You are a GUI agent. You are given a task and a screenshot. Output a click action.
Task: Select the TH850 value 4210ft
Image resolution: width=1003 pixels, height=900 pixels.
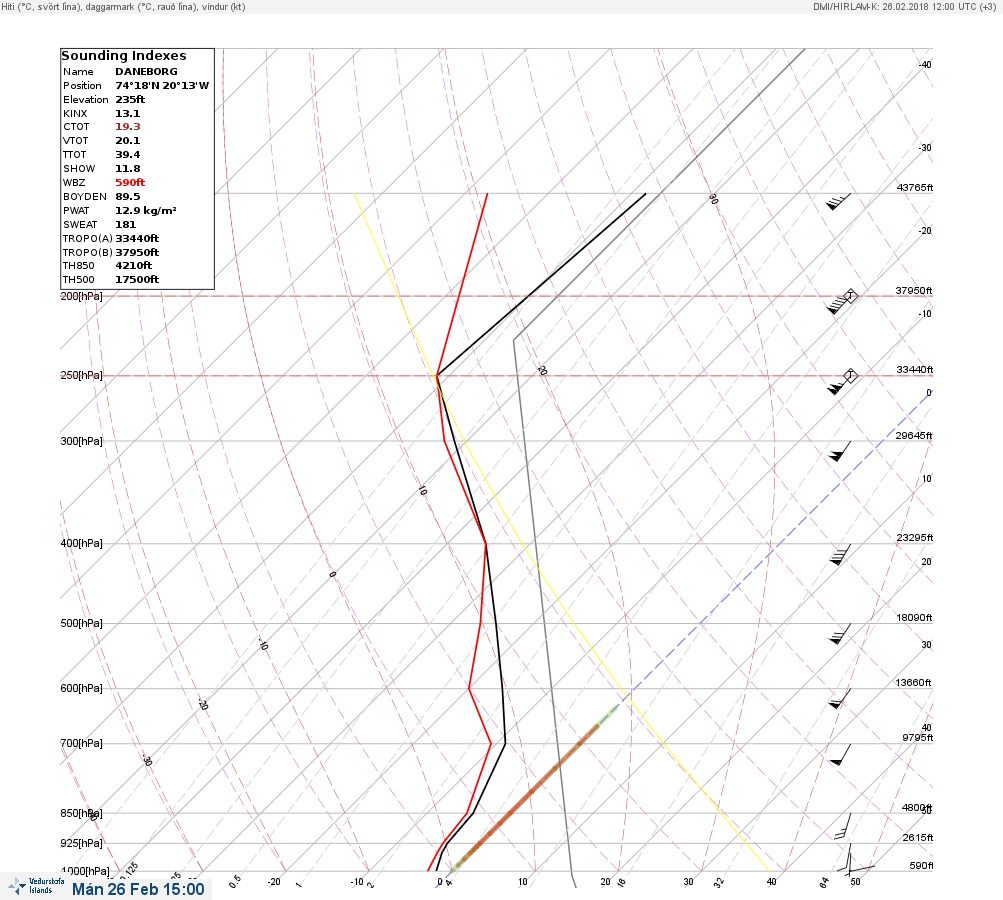point(134,265)
